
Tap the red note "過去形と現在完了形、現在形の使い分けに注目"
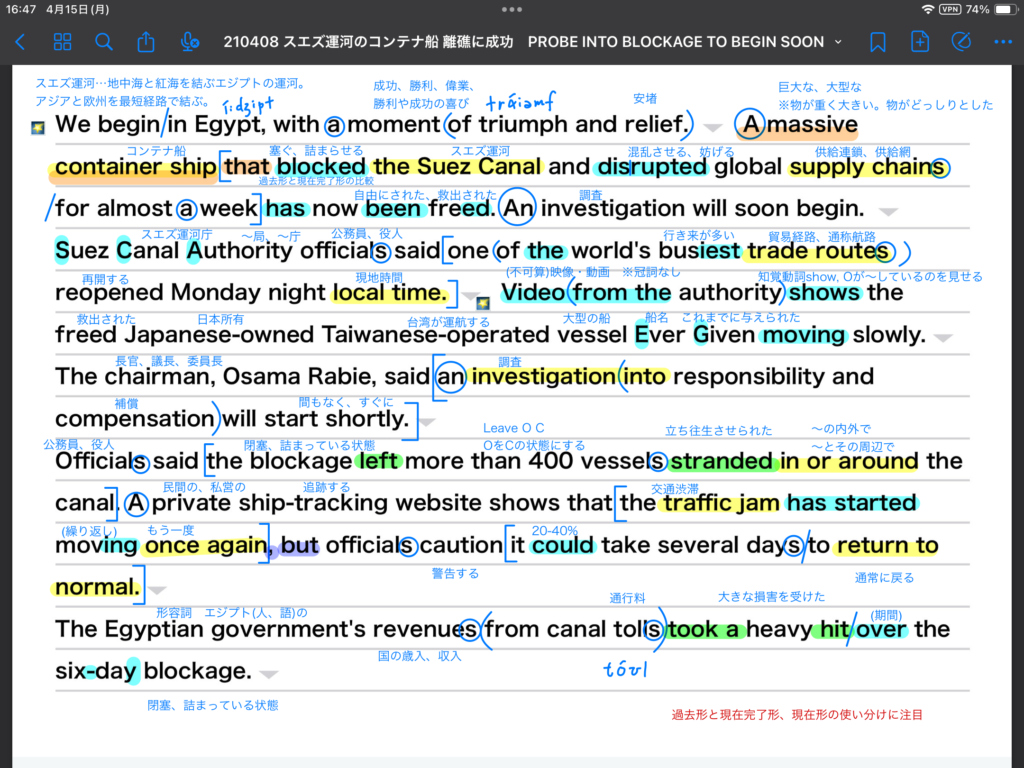tap(797, 714)
